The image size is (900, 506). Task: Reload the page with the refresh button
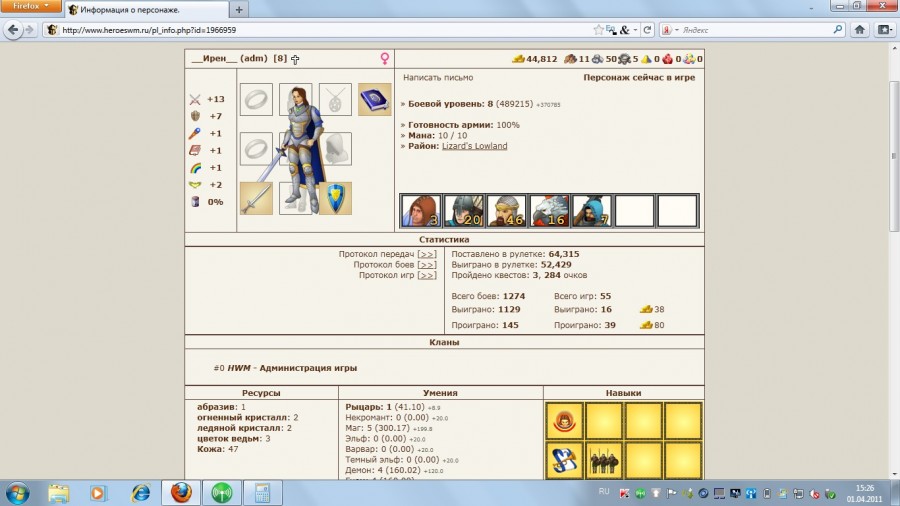[647, 30]
